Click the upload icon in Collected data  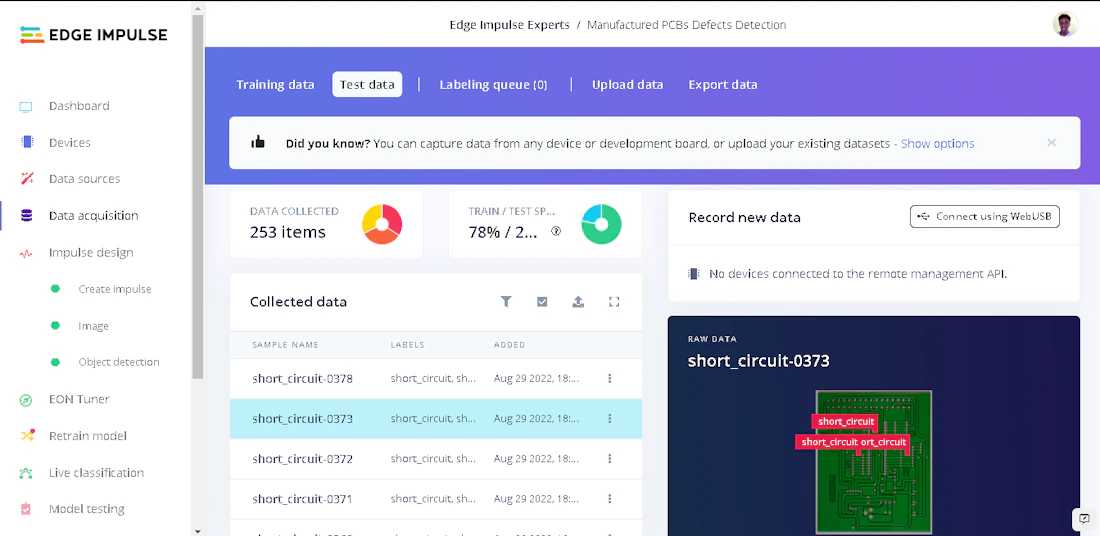coord(578,302)
